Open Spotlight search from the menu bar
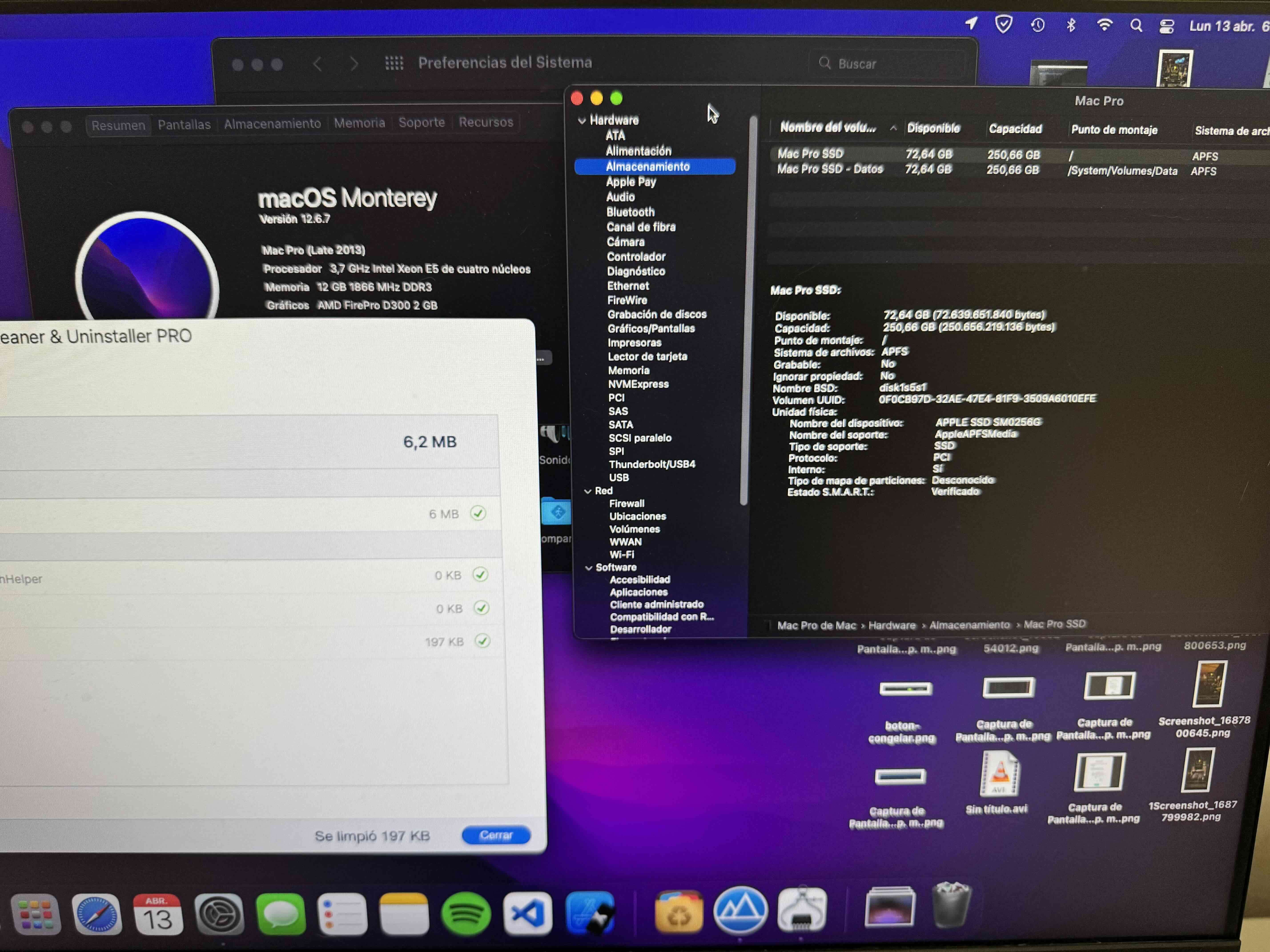 pos(1136,25)
